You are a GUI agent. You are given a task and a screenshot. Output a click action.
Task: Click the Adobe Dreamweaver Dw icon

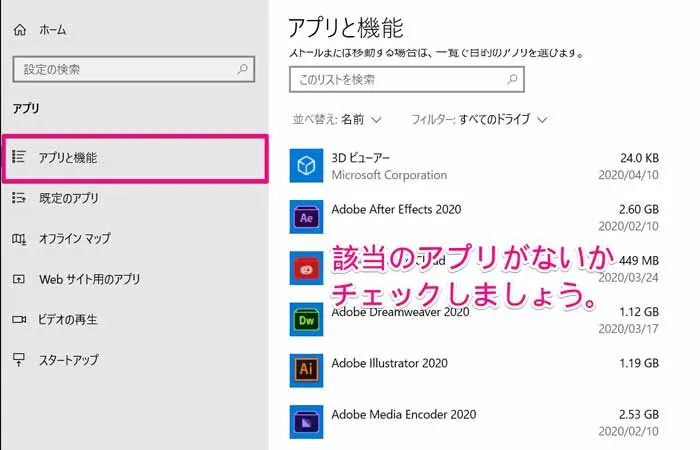306,320
